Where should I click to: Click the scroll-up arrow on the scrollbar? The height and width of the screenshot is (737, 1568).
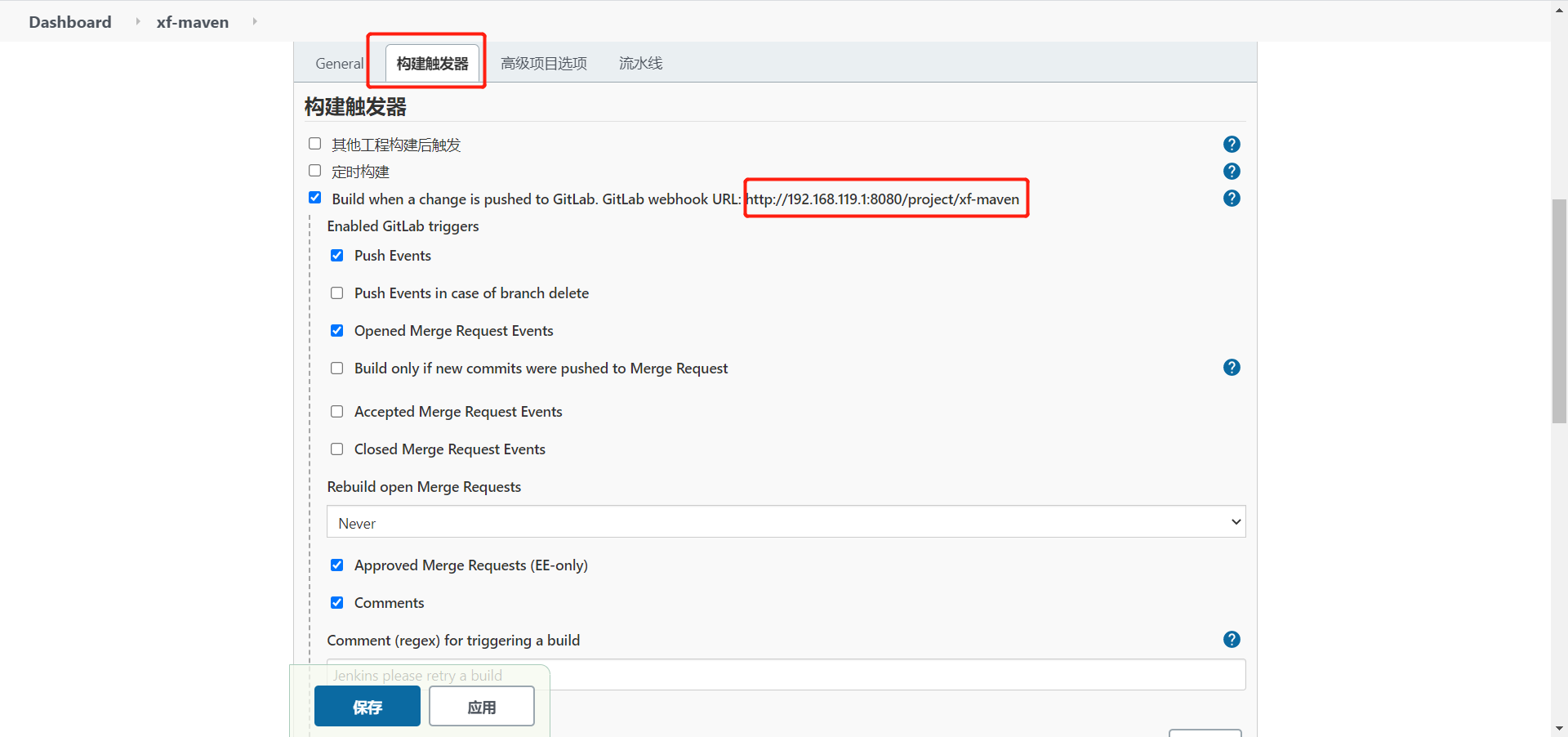pos(1561,9)
